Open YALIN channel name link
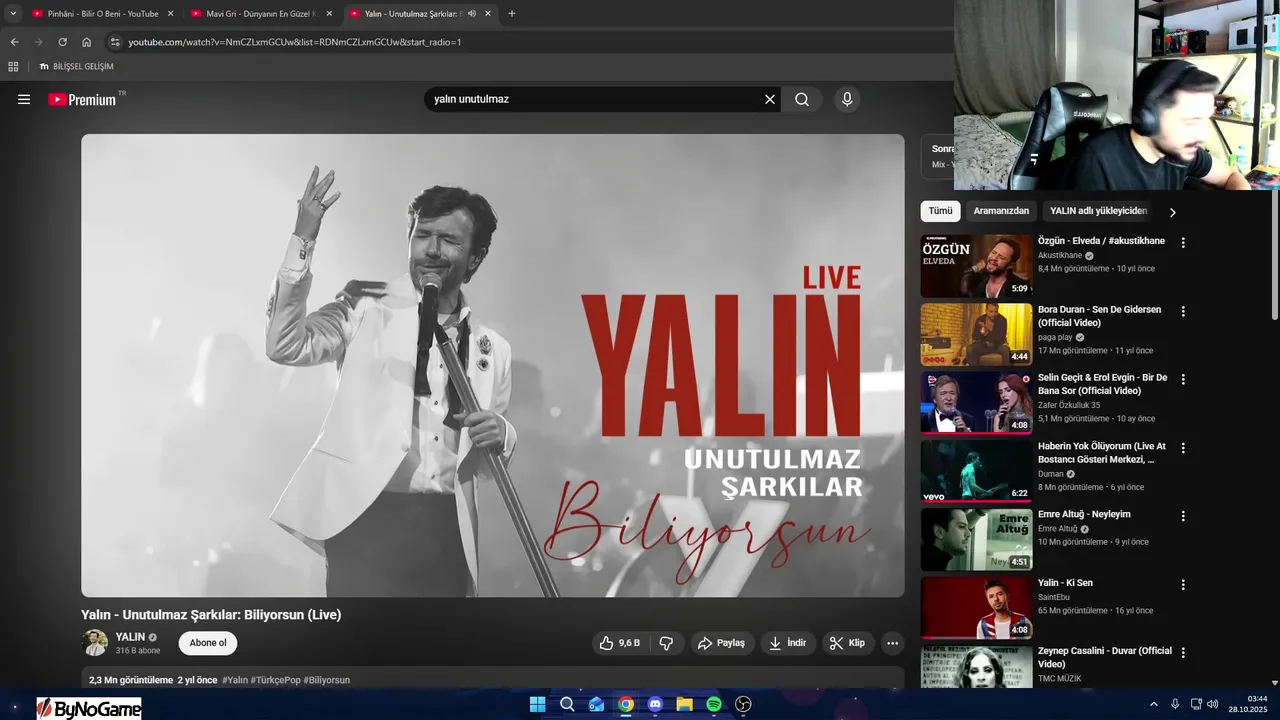 [130, 637]
